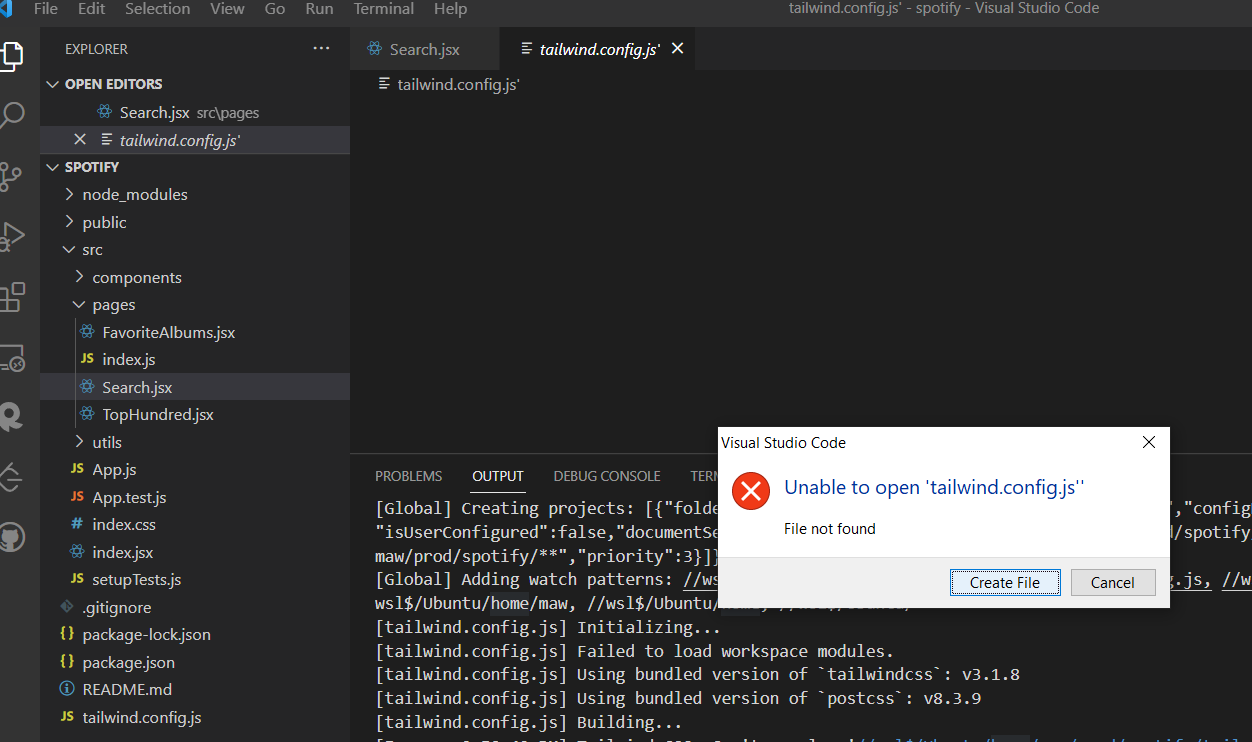Open the Remote Explorer view
The height and width of the screenshot is (742, 1252).
pos(11,357)
